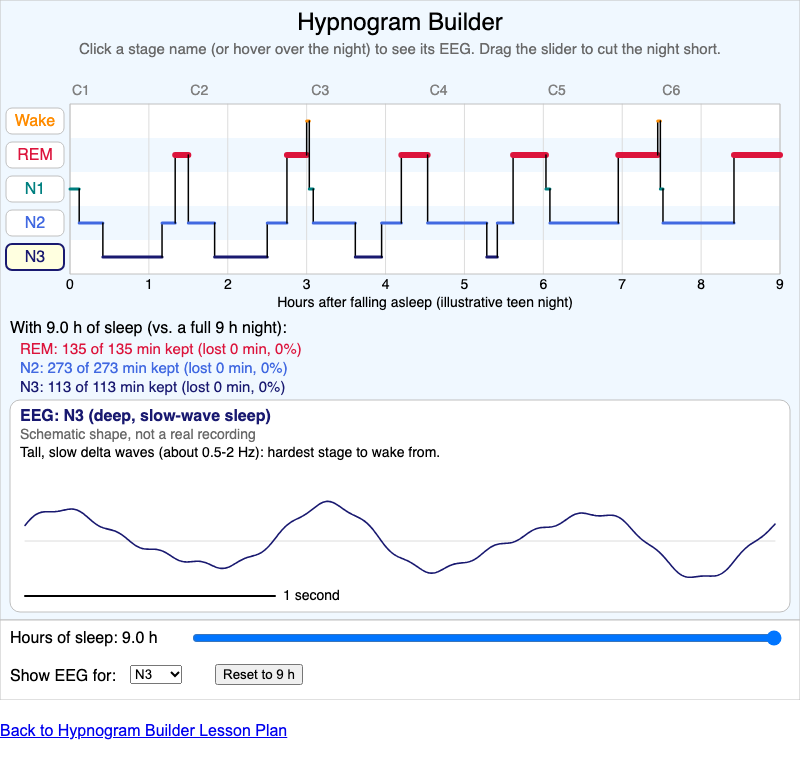Click the N3 segment between hours 2 and 2.5
The height and width of the screenshot is (760, 800).
(241, 257)
